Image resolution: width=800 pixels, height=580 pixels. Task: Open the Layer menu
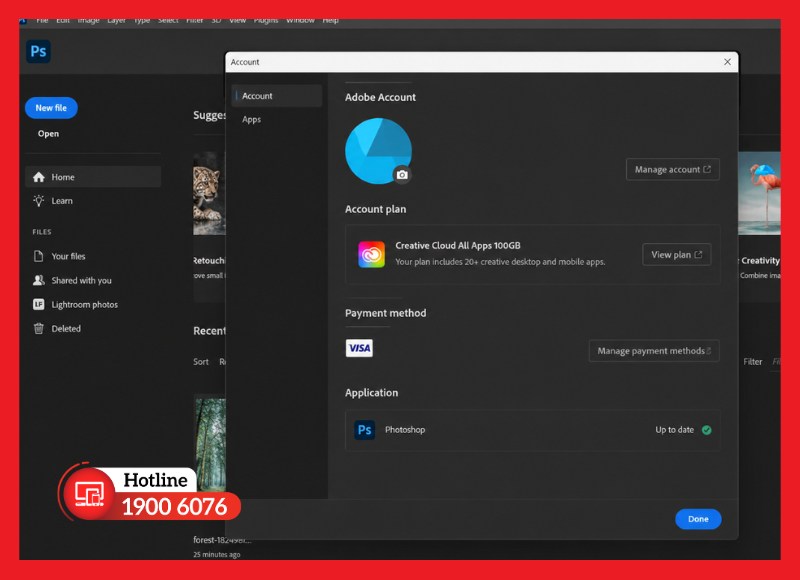click(116, 21)
